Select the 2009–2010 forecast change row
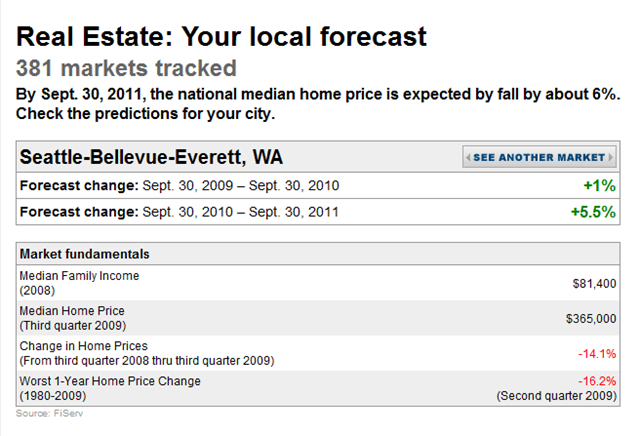Image resolution: width=640 pixels, height=436 pixels. 318,186
